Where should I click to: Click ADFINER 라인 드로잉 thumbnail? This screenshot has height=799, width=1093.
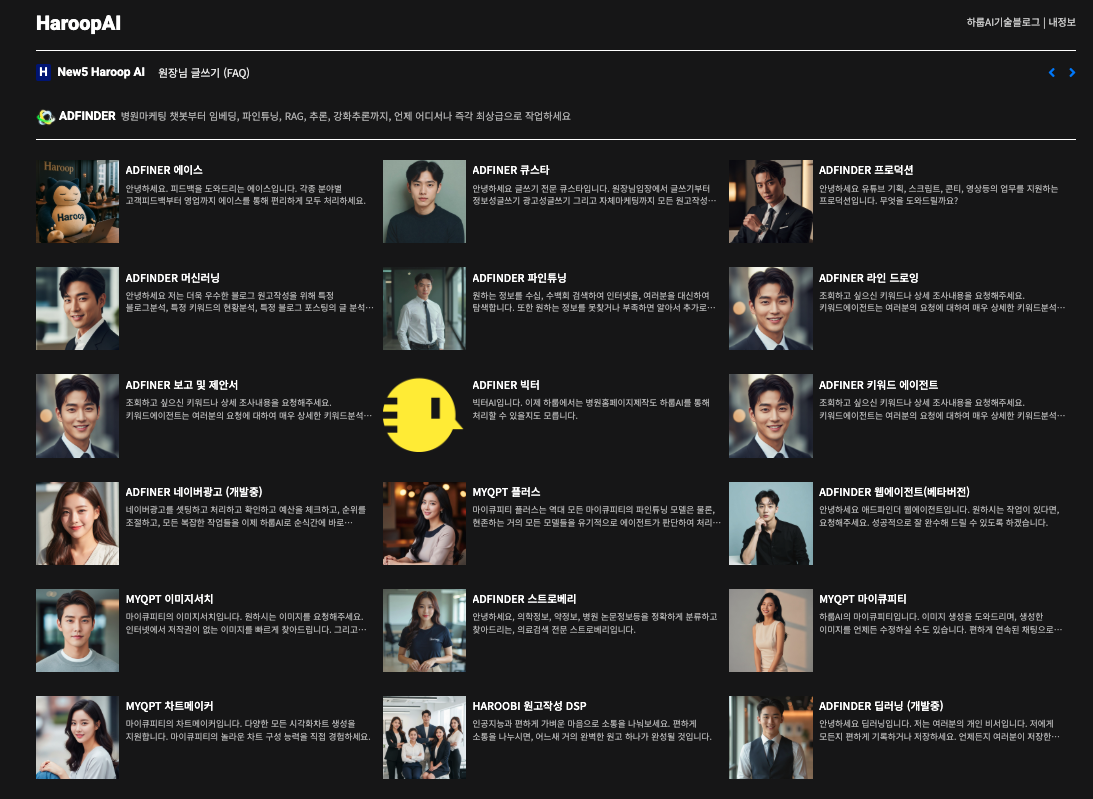point(771,308)
